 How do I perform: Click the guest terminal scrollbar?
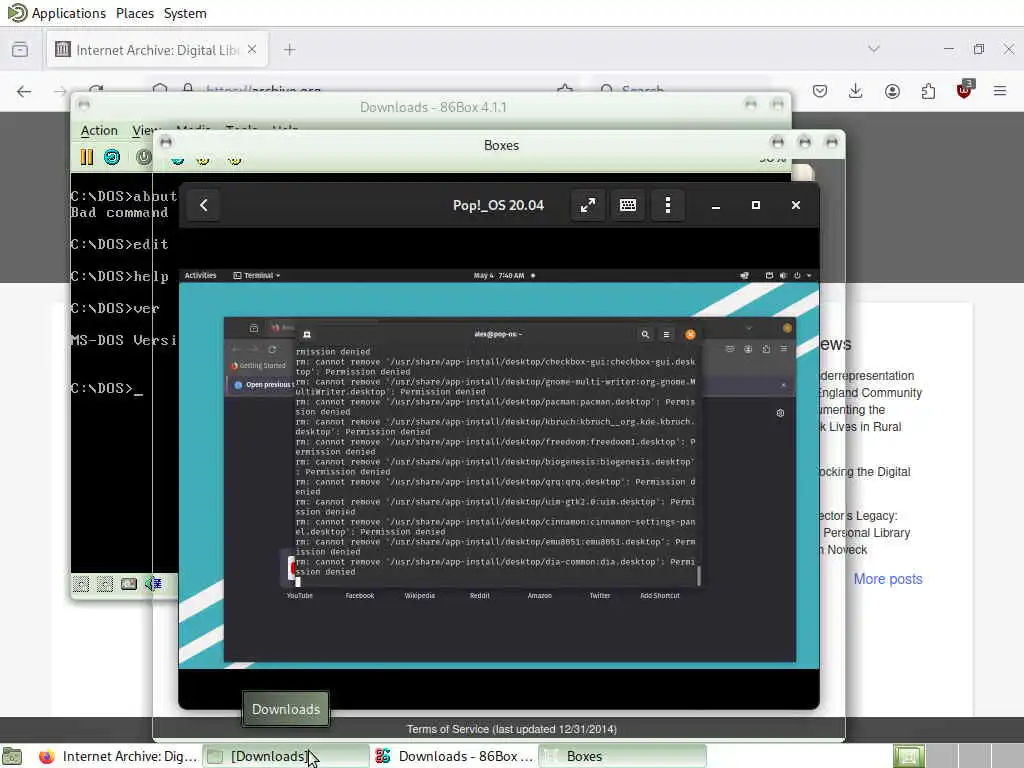[699, 576]
